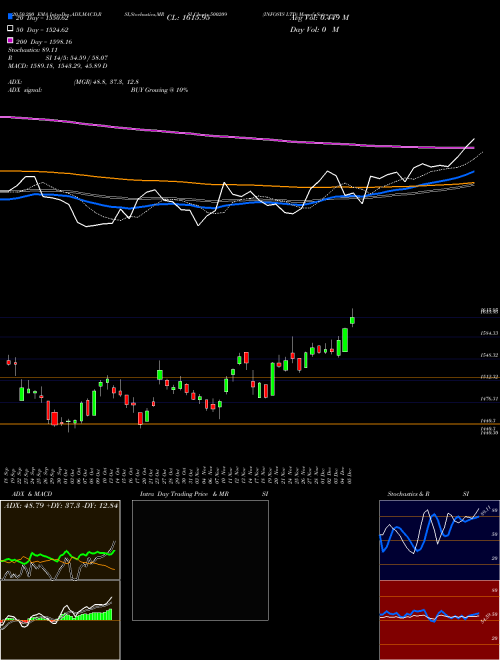
Task: Click the 1594.33 price axis label
Action: click(489, 333)
